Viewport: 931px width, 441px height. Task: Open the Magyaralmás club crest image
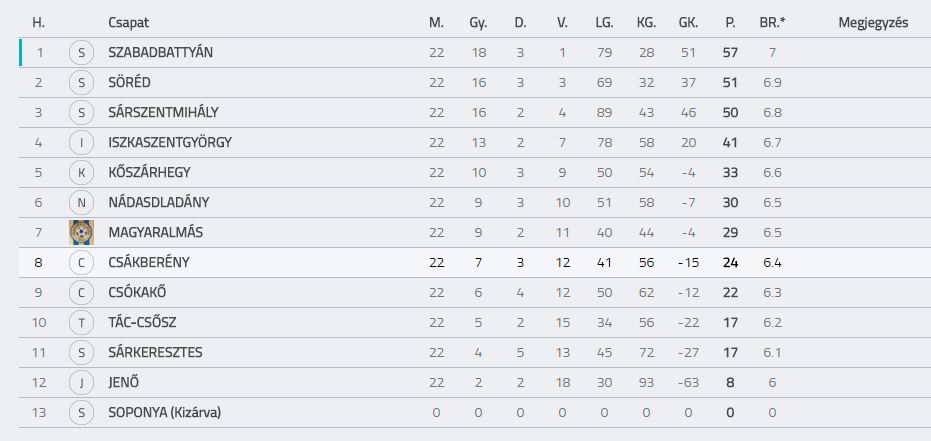pos(81,233)
